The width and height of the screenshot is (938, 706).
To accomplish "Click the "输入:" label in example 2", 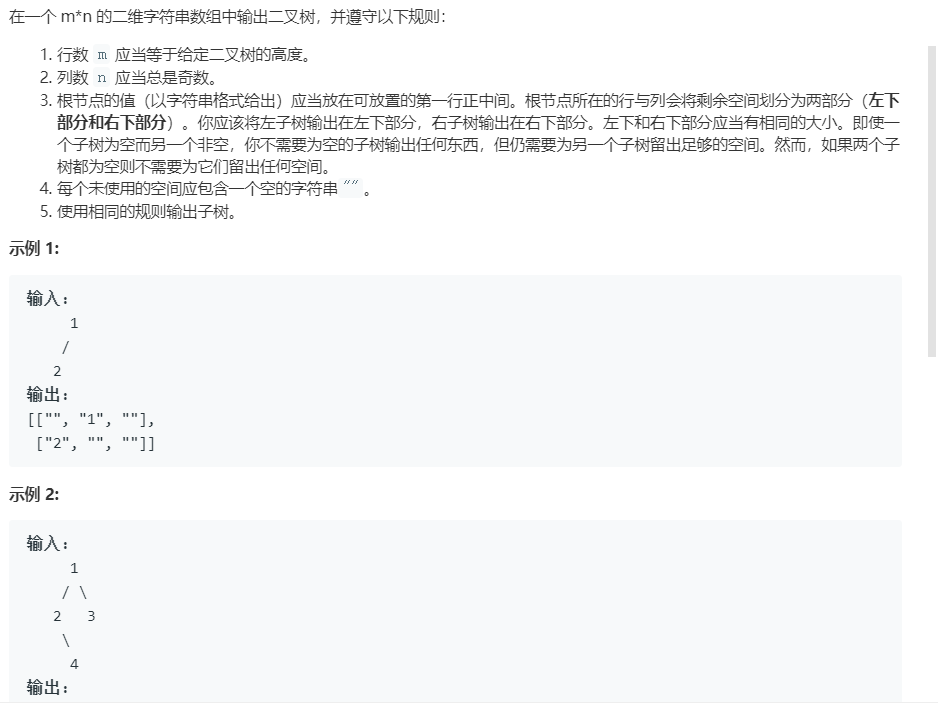I will (48, 543).
